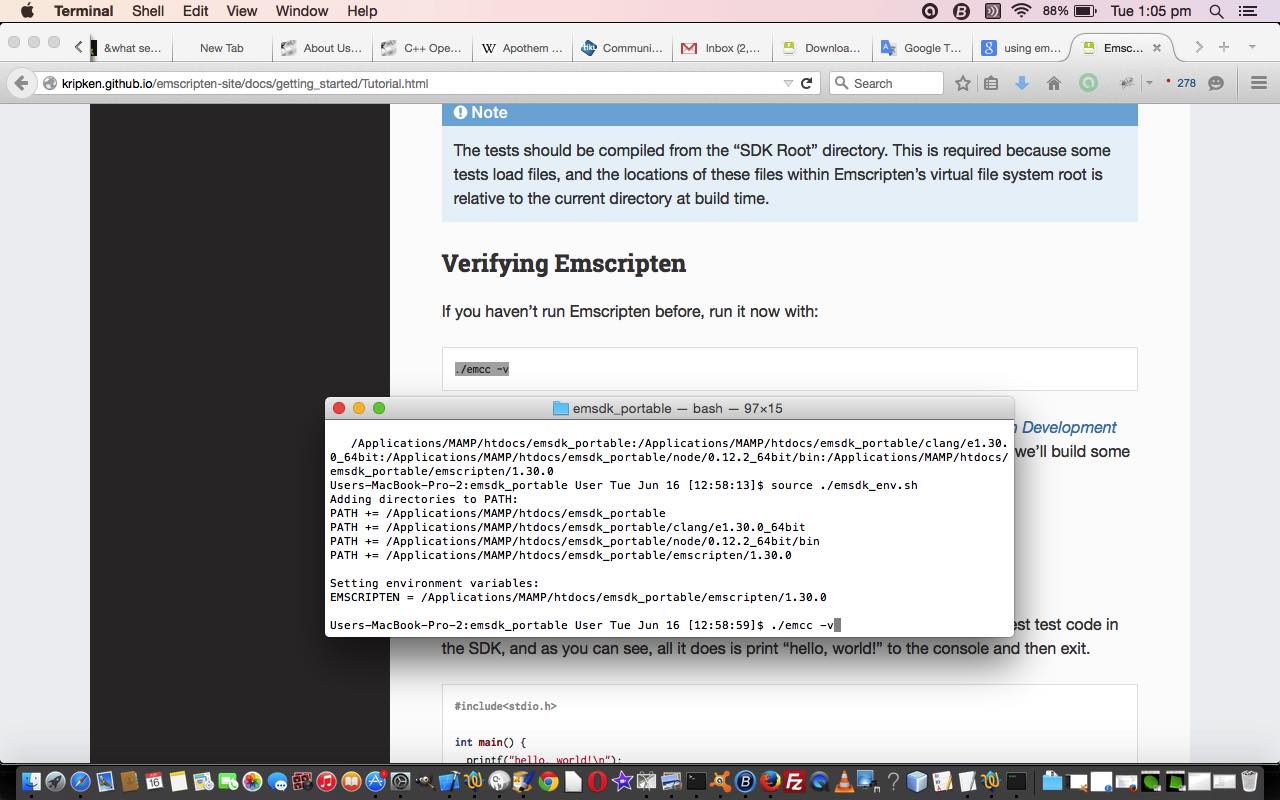Switch to the Downloa... browser tab
The image size is (1280, 800).
coord(821,47)
